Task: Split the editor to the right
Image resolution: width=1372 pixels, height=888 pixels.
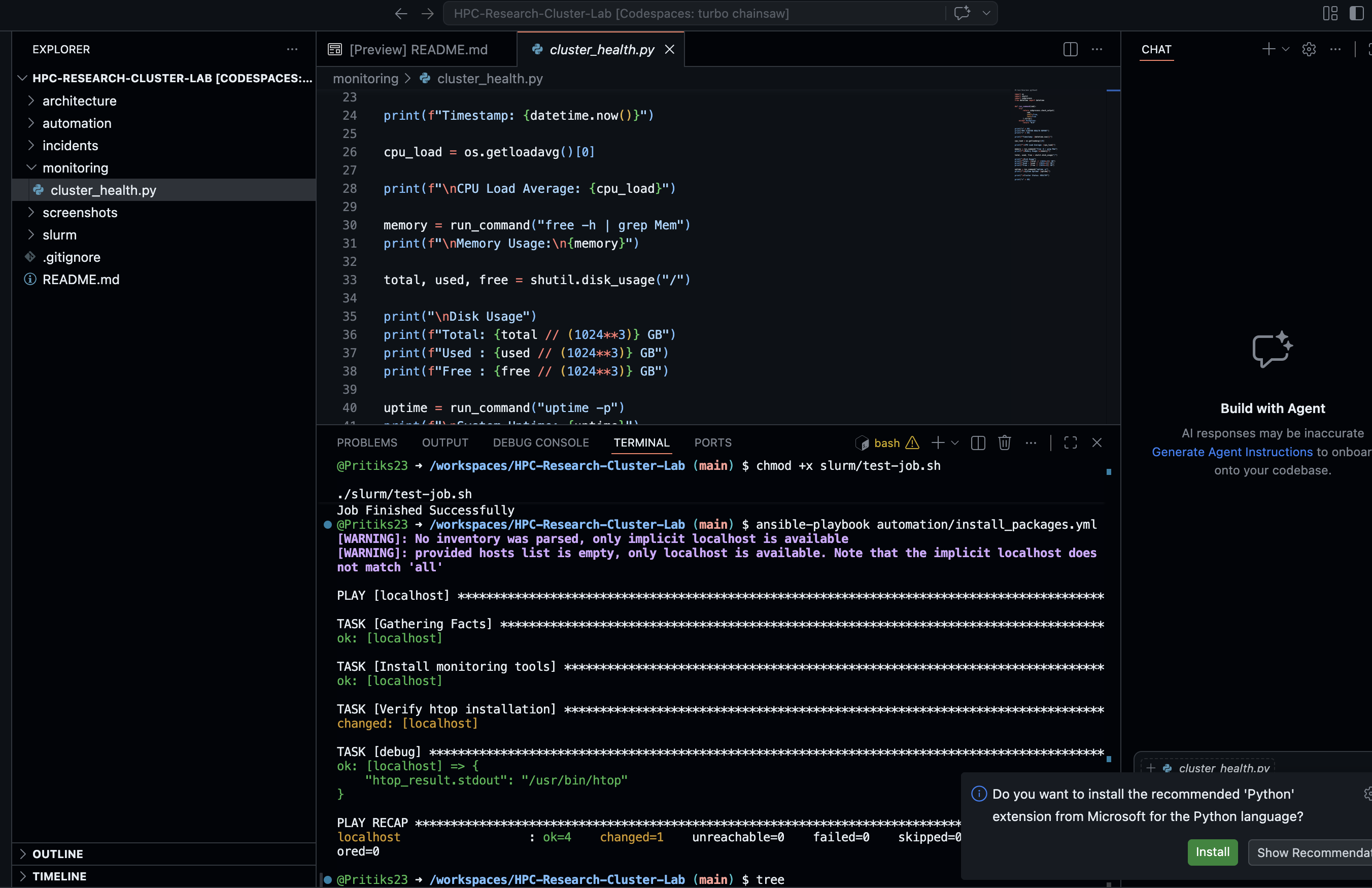Action: (x=1071, y=50)
